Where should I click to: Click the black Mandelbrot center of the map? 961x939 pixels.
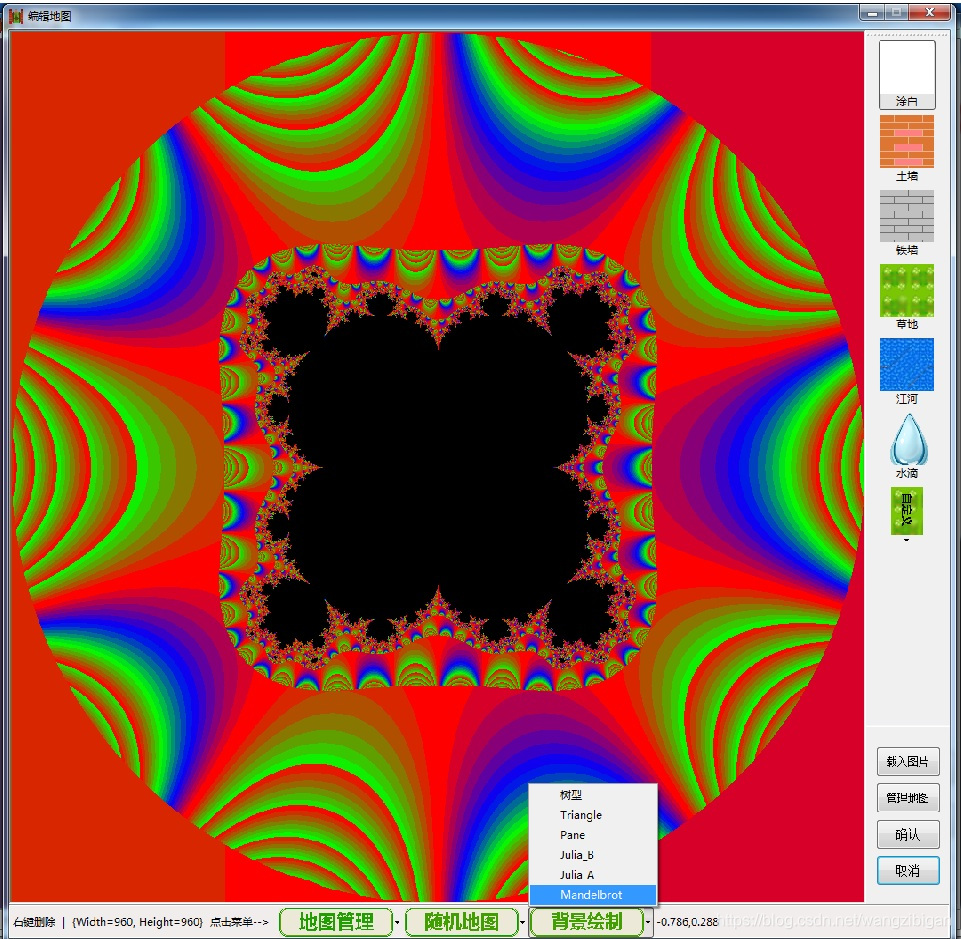coord(438,466)
